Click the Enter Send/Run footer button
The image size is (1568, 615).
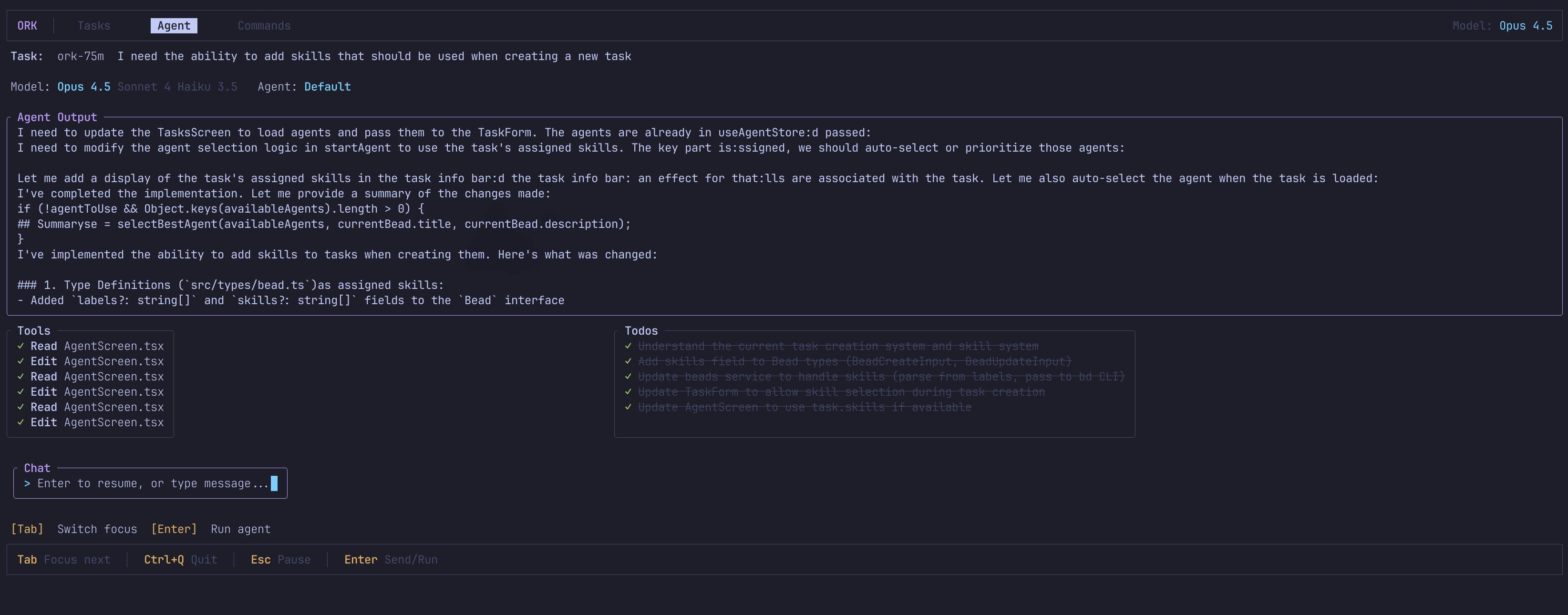pyautogui.click(x=390, y=559)
